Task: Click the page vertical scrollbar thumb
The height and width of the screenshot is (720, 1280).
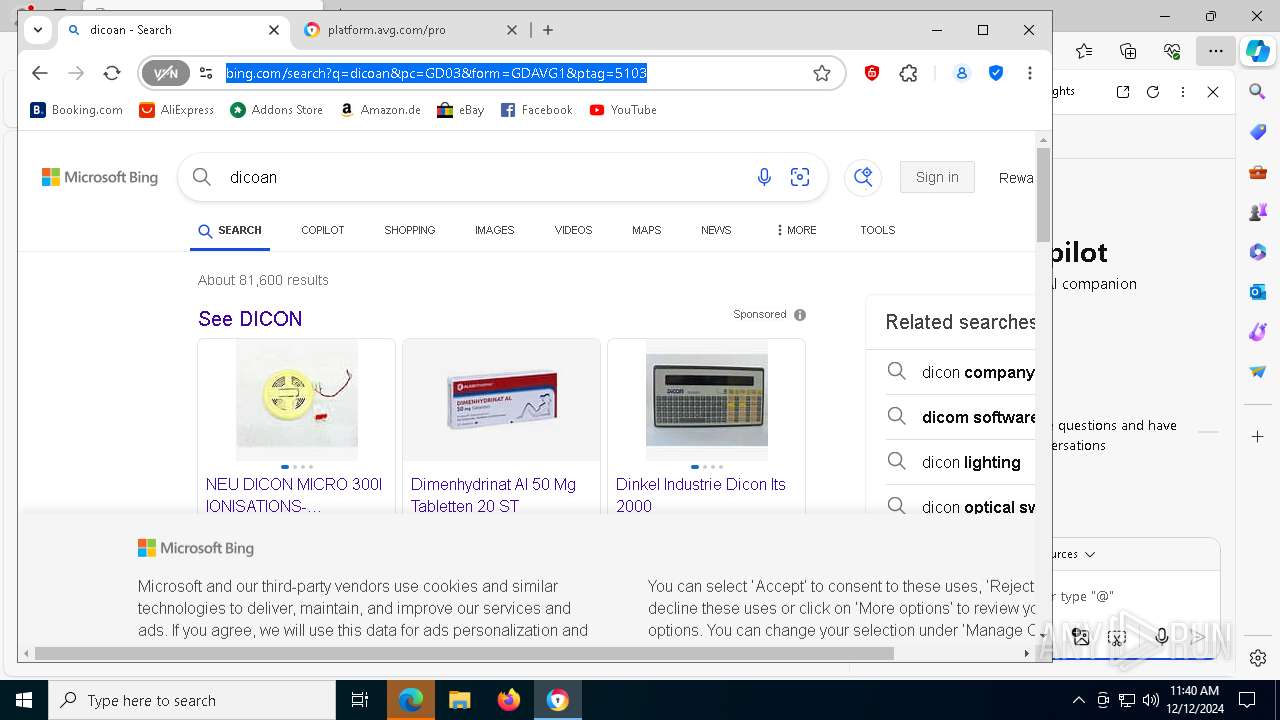Action: point(1044,194)
